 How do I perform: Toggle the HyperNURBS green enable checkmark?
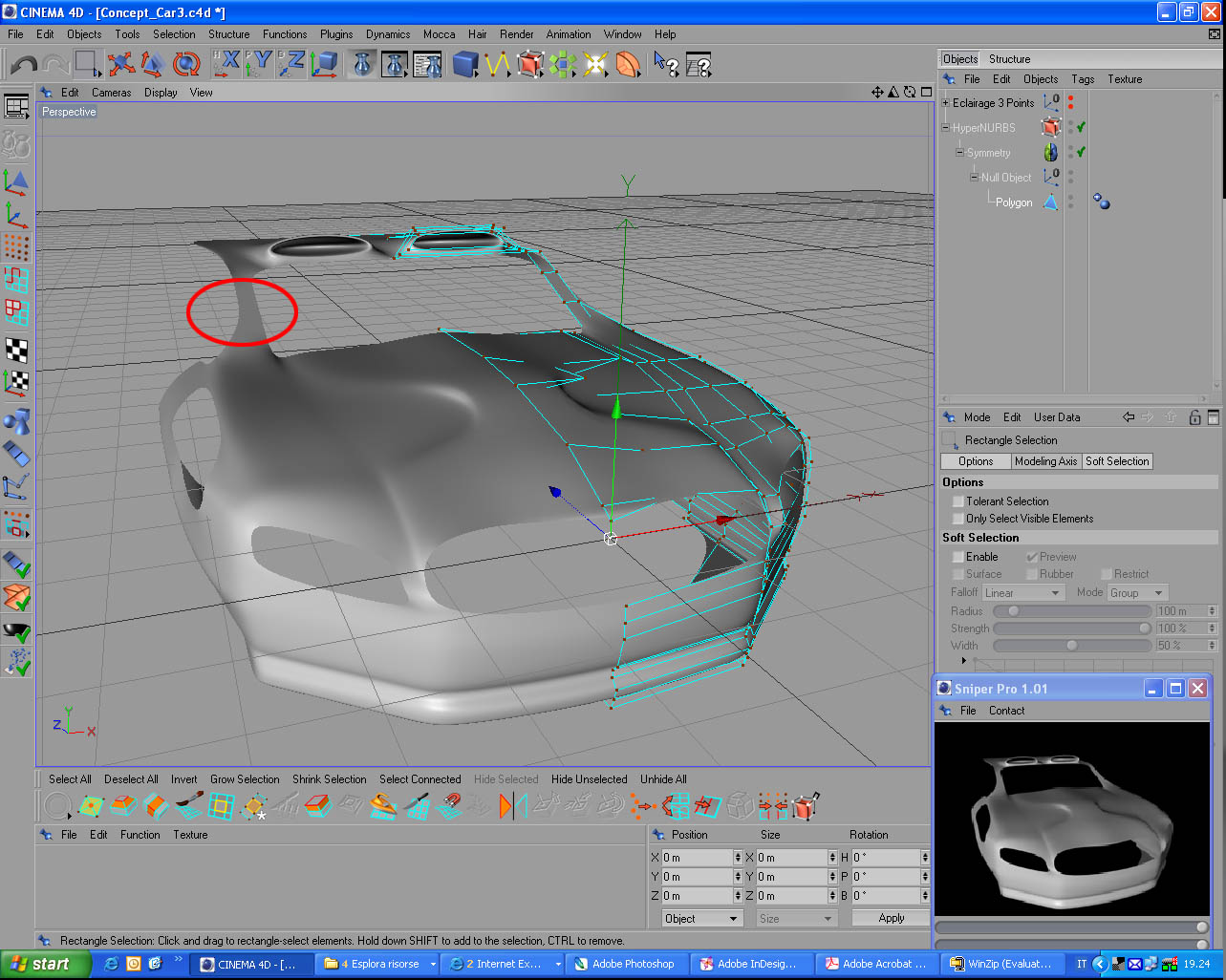1080,126
